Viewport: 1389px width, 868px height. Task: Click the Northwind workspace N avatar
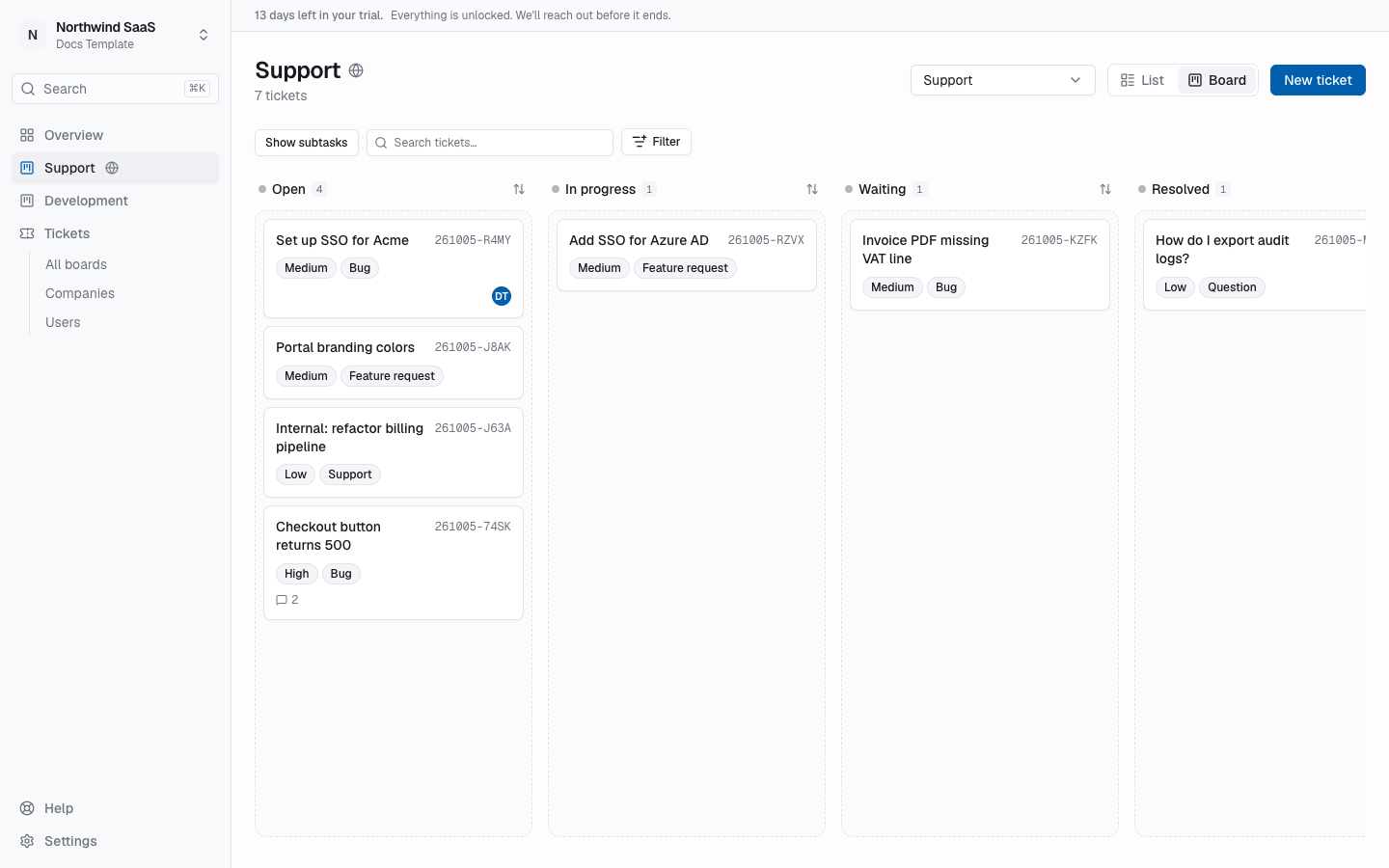pos(33,35)
